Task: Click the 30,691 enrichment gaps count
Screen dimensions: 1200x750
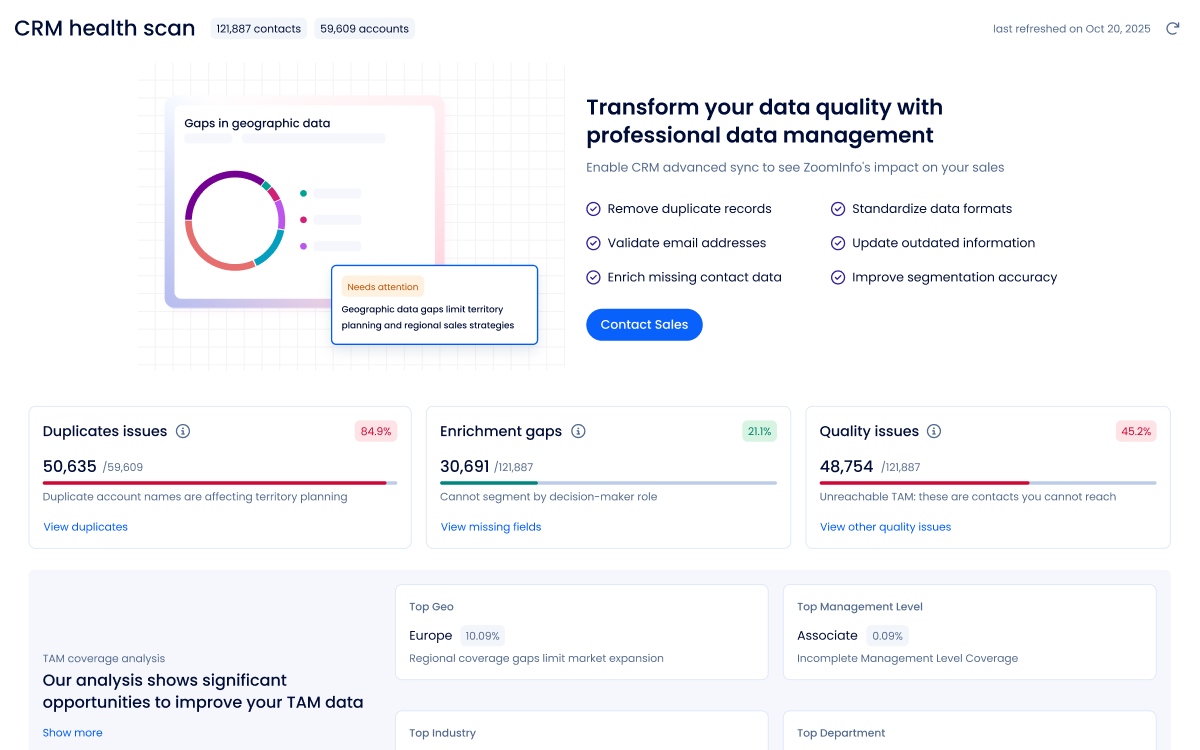Action: pos(465,466)
